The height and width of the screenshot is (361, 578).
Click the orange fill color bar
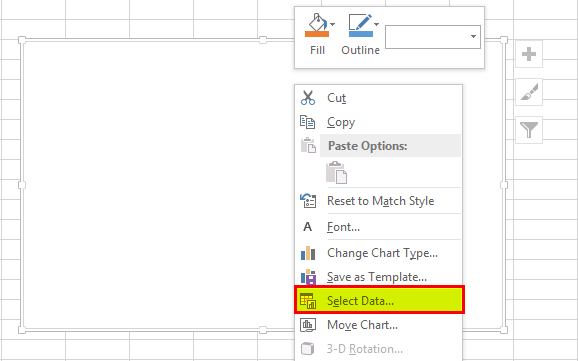[317, 34]
